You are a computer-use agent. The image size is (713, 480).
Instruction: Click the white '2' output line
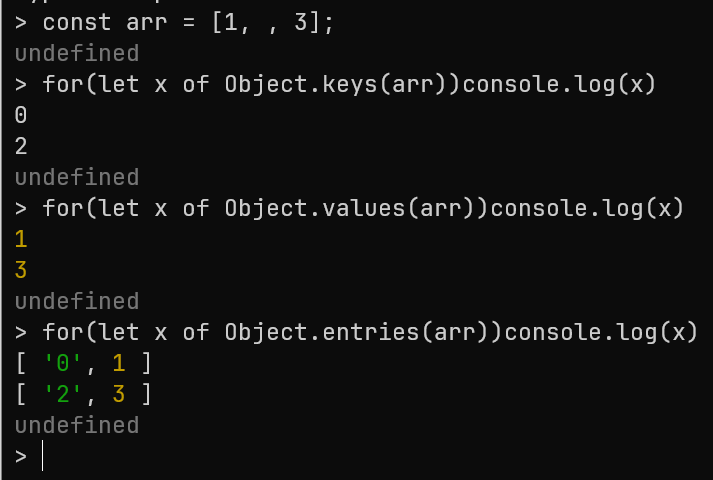21,147
